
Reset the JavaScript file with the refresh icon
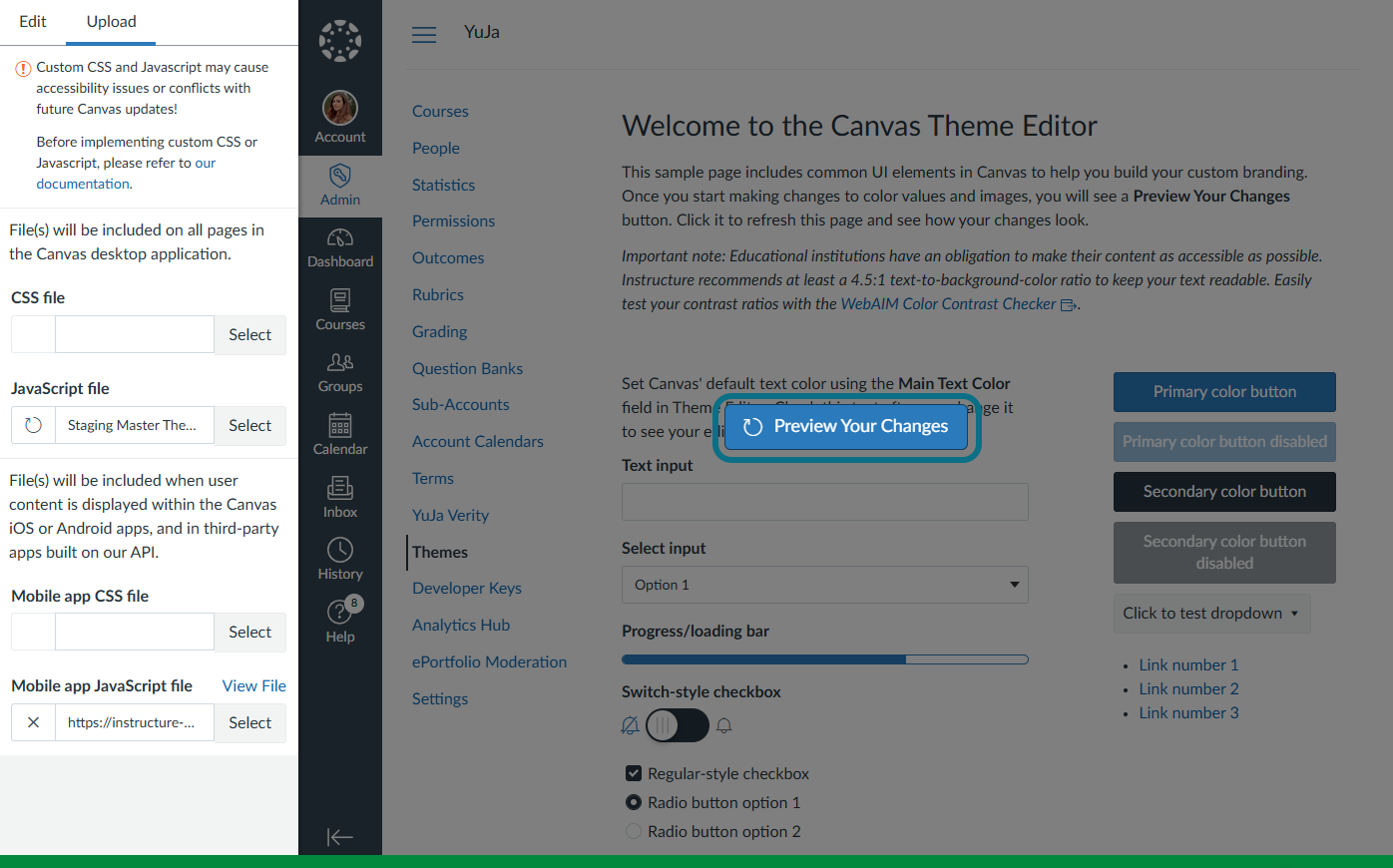tap(33, 425)
